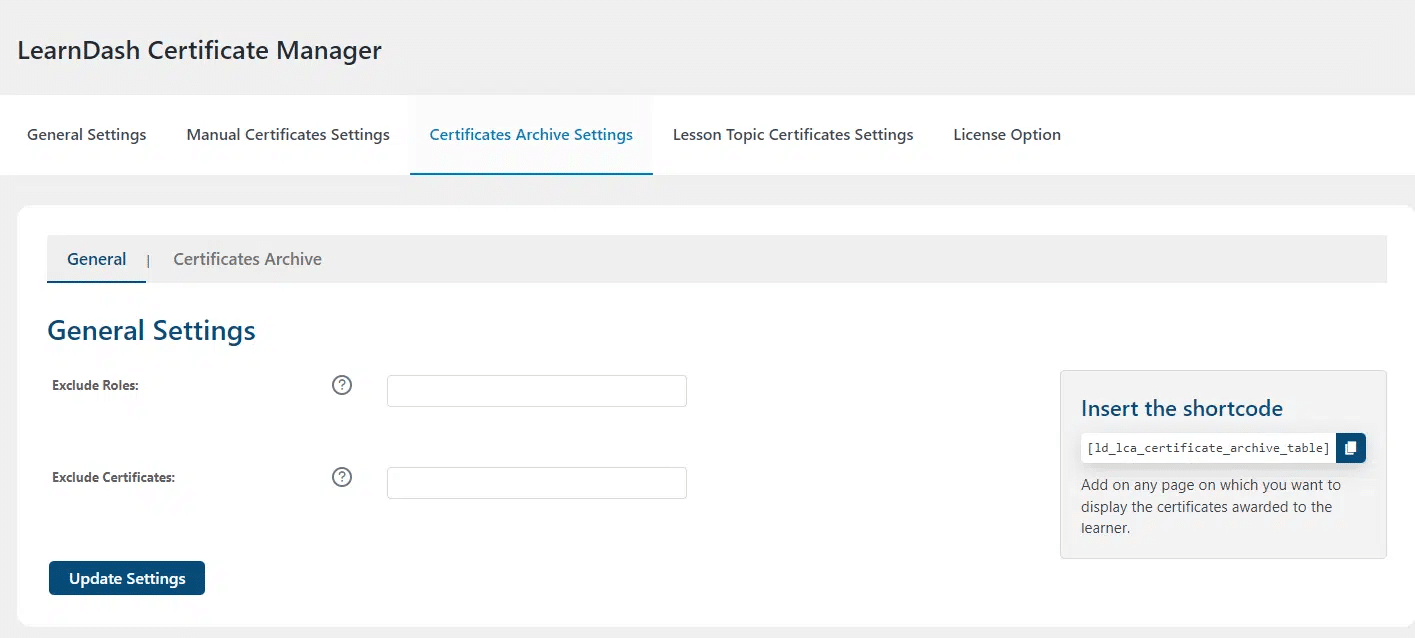Click the General Settings section heading
1415x638 pixels.
pos(152,330)
